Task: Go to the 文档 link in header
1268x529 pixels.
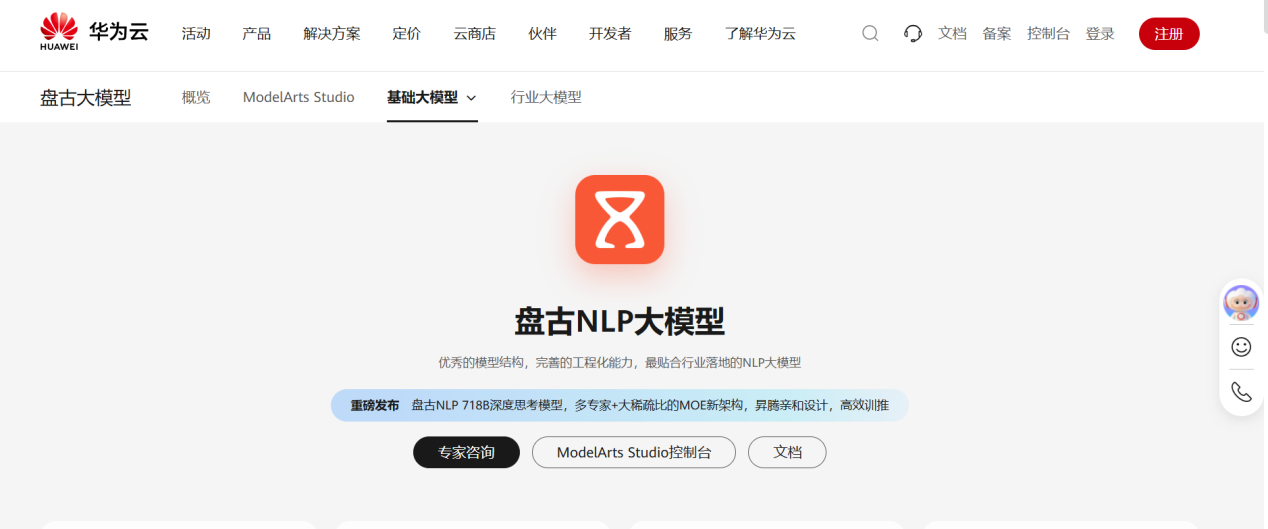Action: click(952, 33)
